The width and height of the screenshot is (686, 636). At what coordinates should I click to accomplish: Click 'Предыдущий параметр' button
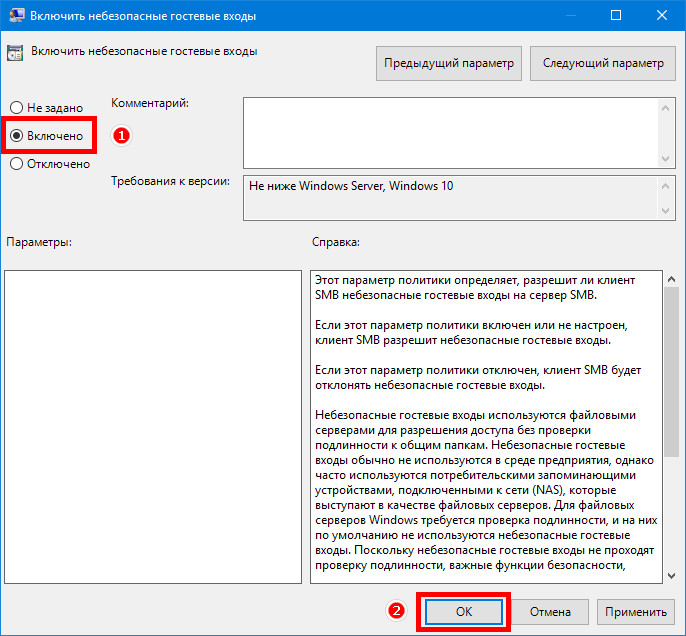point(448,63)
